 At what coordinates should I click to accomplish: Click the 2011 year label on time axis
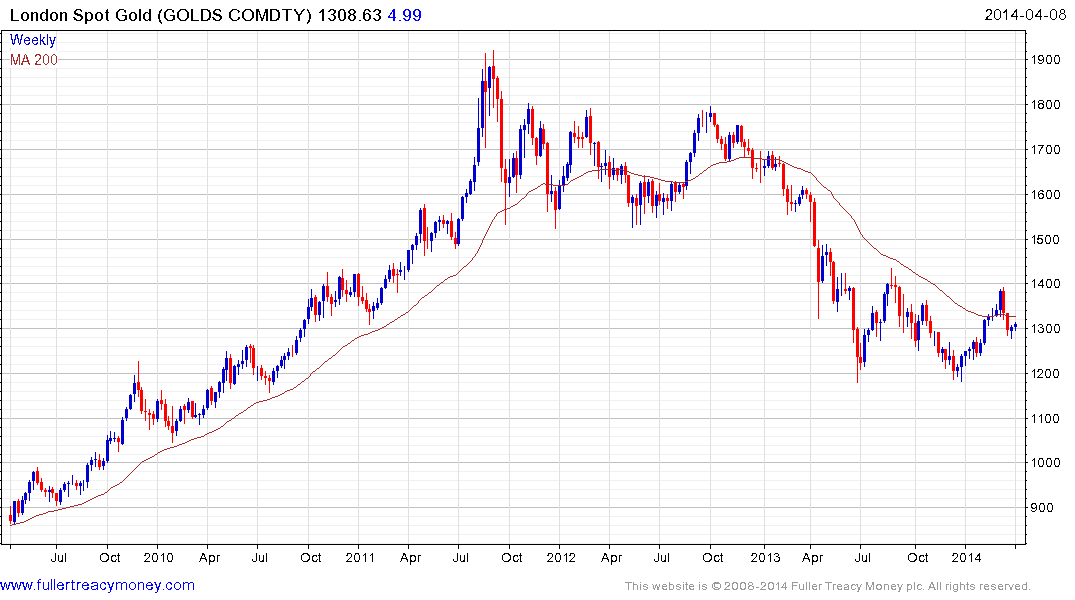[x=360, y=557]
